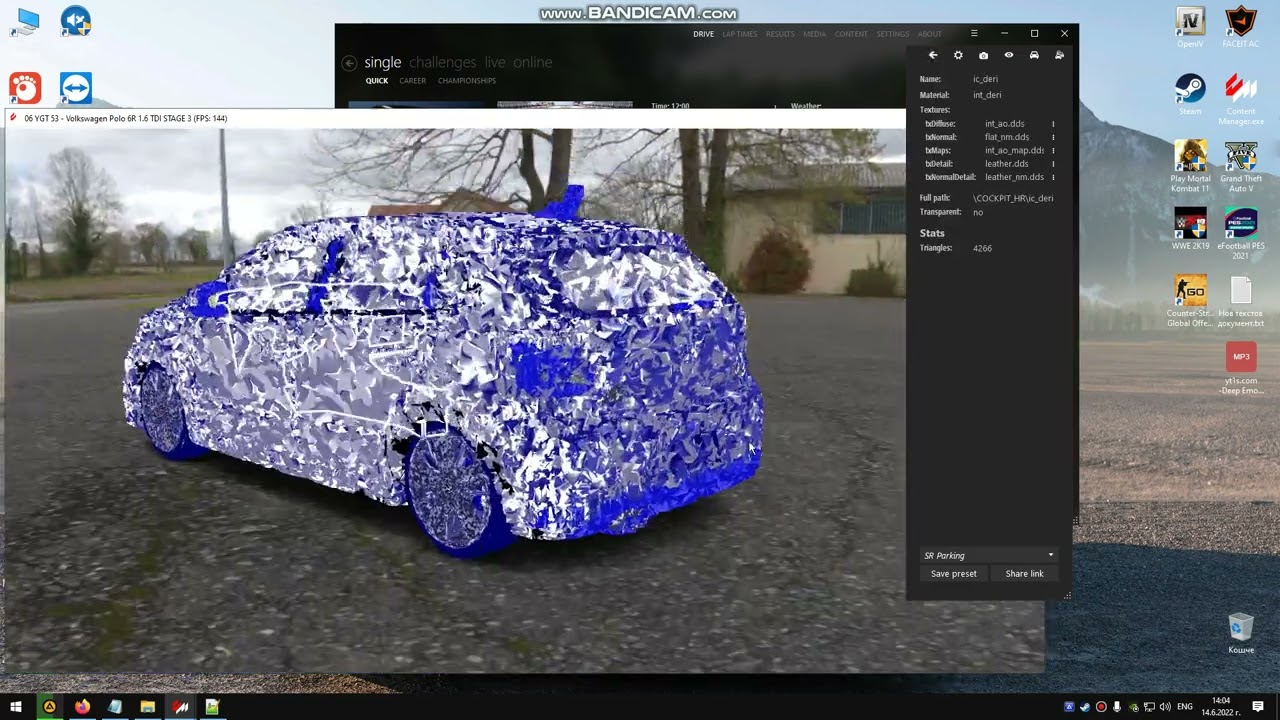Select the single drive mode
Screen dimensions: 1280x720
click(x=382, y=62)
